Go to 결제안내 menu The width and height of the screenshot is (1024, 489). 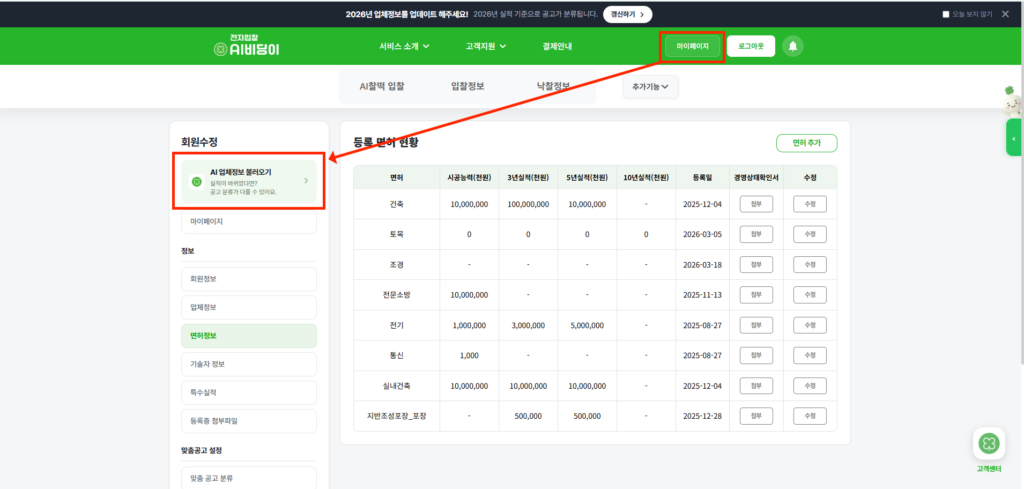(x=557, y=46)
